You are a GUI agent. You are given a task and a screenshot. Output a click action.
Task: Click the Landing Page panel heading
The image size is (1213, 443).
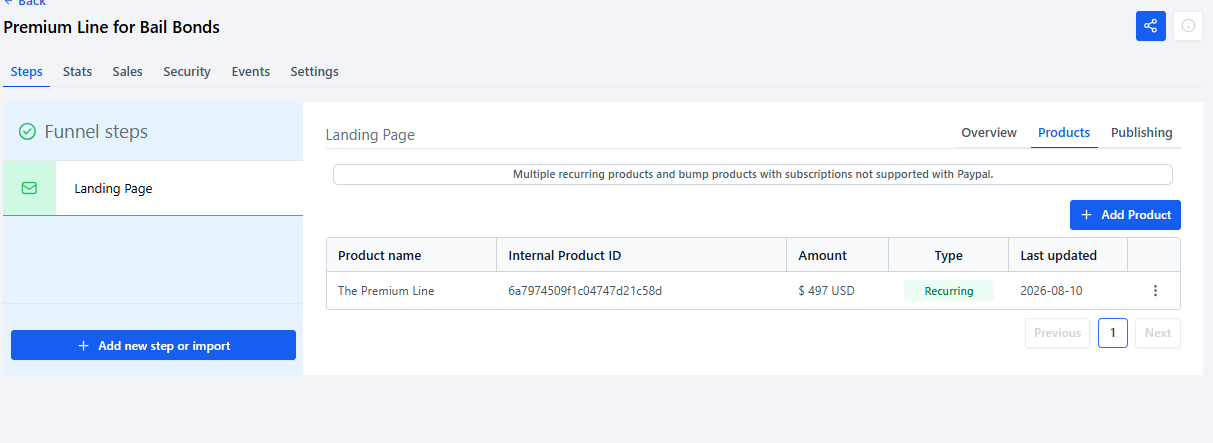point(370,135)
